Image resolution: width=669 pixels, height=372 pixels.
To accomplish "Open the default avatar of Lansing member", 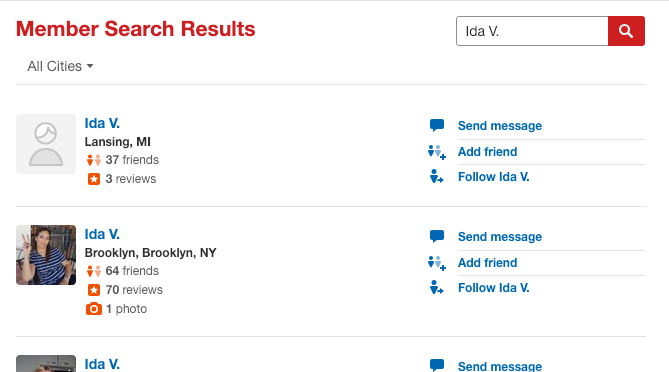I will (x=46, y=144).
